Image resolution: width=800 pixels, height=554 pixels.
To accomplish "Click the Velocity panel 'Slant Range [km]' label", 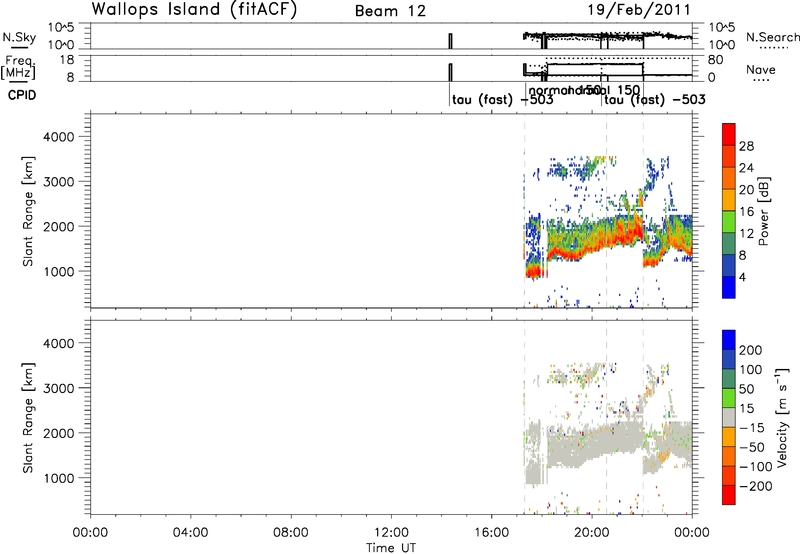I will pyautogui.click(x=28, y=418).
